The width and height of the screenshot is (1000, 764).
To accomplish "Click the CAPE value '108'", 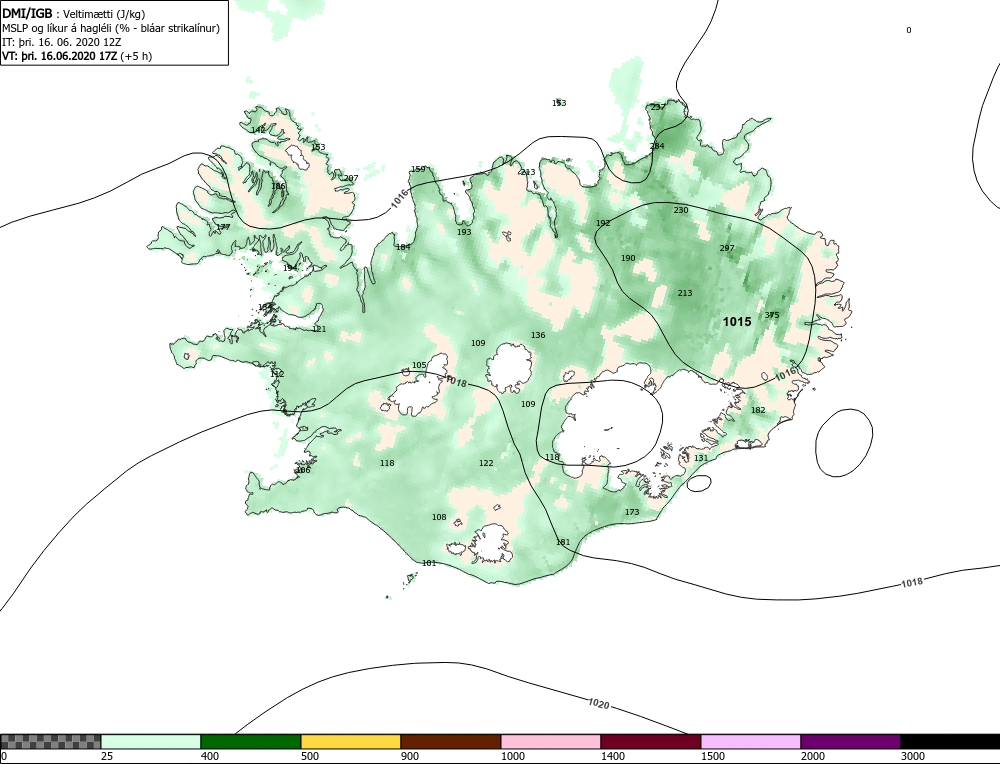I will 439,517.
